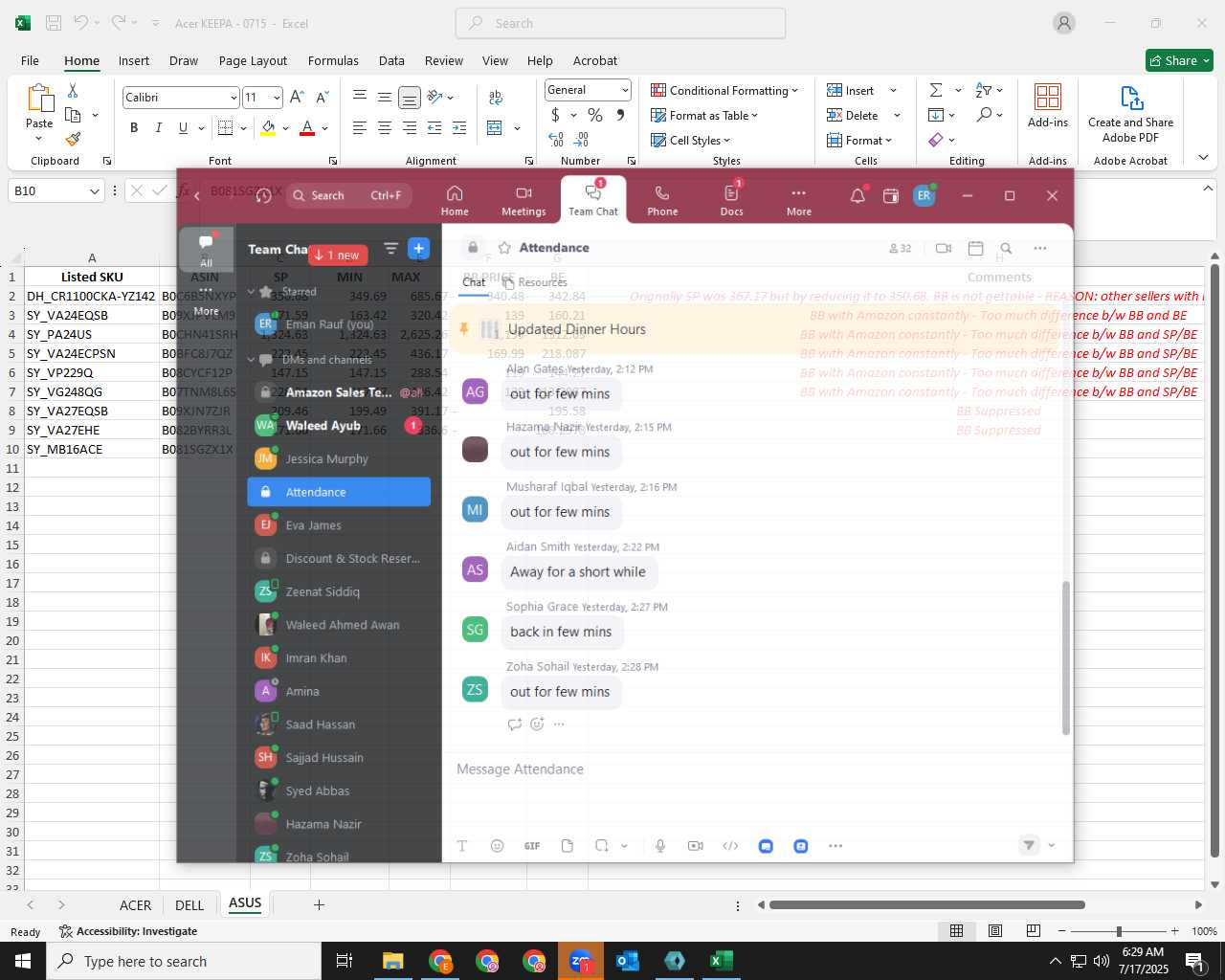Open the General number format dropdown
This screenshot has width=1225, height=980.
click(x=625, y=90)
